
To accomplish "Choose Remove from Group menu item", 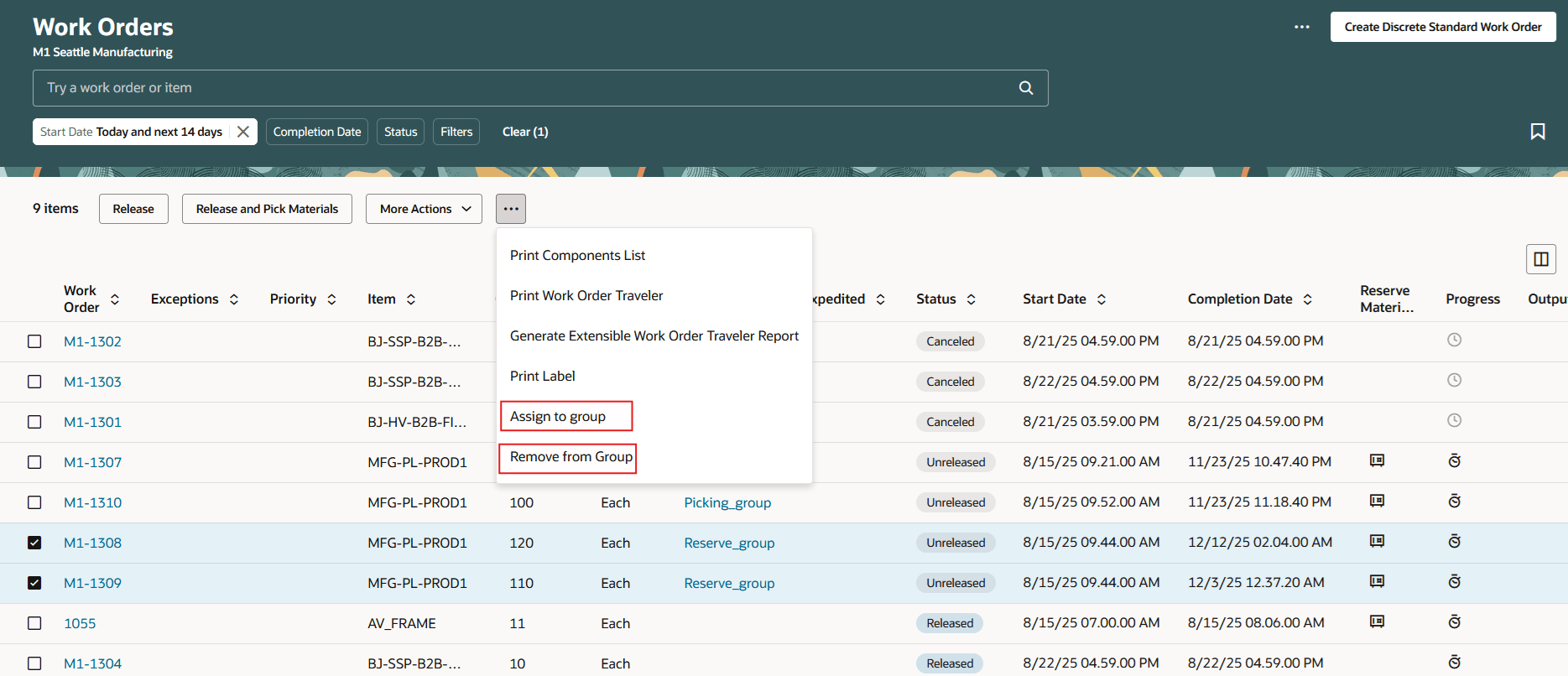I will pyautogui.click(x=570, y=457).
